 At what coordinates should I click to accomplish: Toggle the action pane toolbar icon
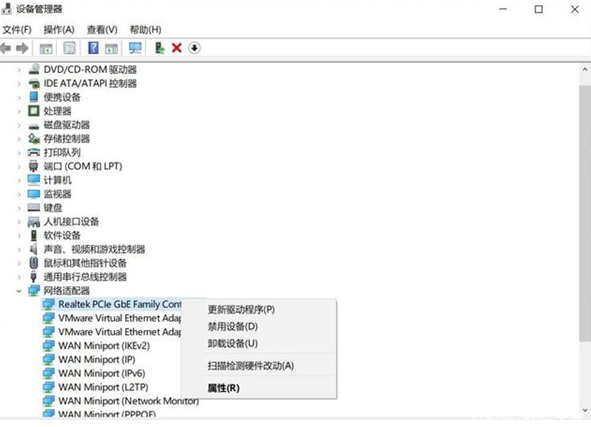click(x=111, y=48)
